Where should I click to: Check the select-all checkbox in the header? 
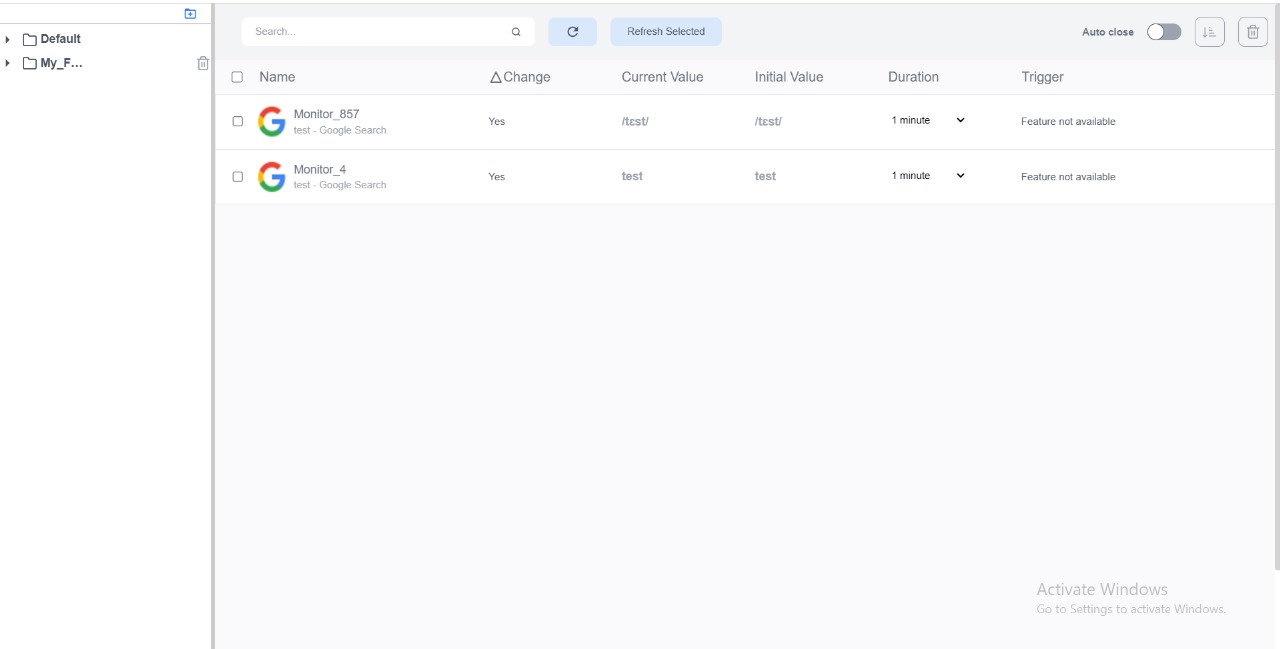(x=237, y=76)
